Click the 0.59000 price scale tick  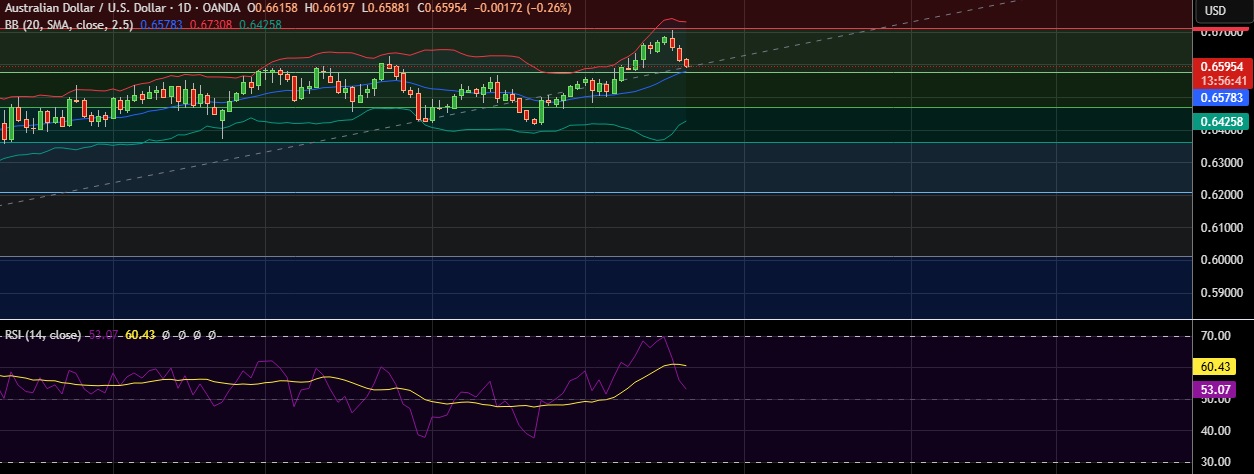pos(1222,293)
